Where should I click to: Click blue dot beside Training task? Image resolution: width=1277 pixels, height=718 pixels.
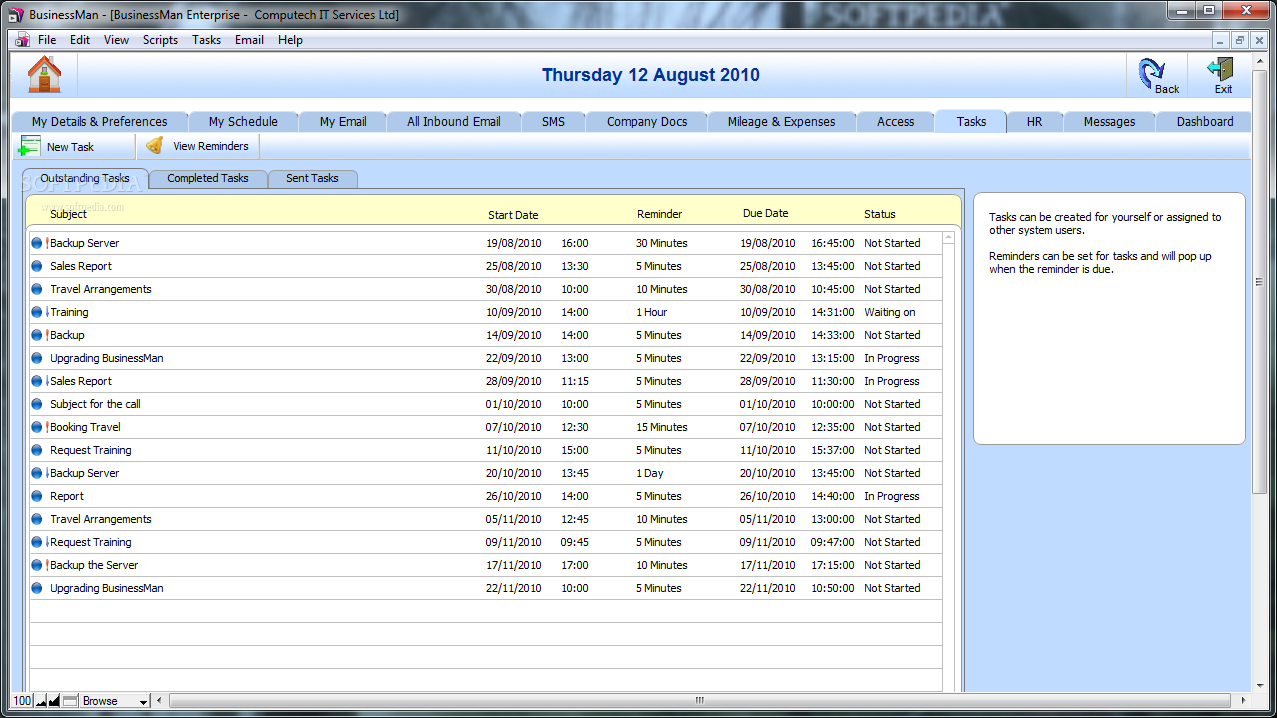click(x=37, y=312)
